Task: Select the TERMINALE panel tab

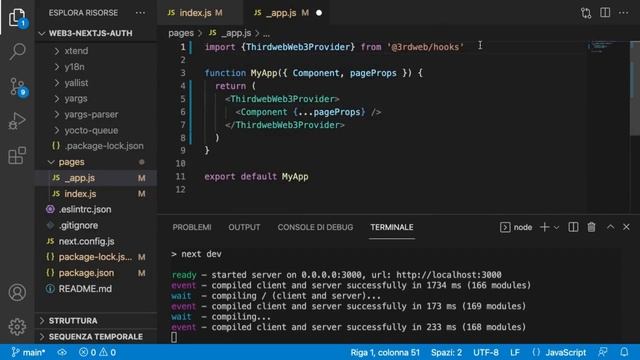Action: point(392,227)
